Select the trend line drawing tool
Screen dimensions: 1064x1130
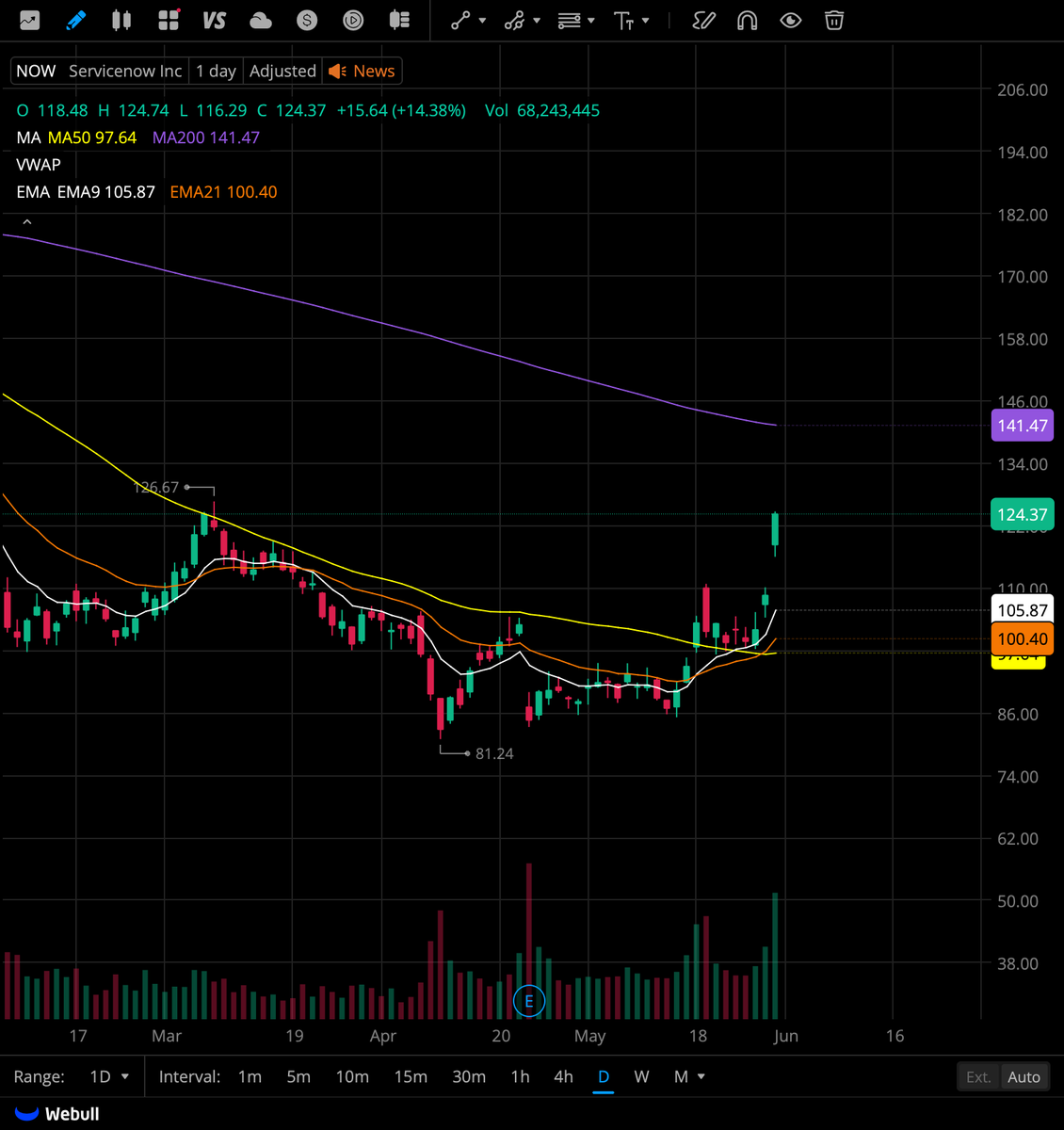point(460,20)
